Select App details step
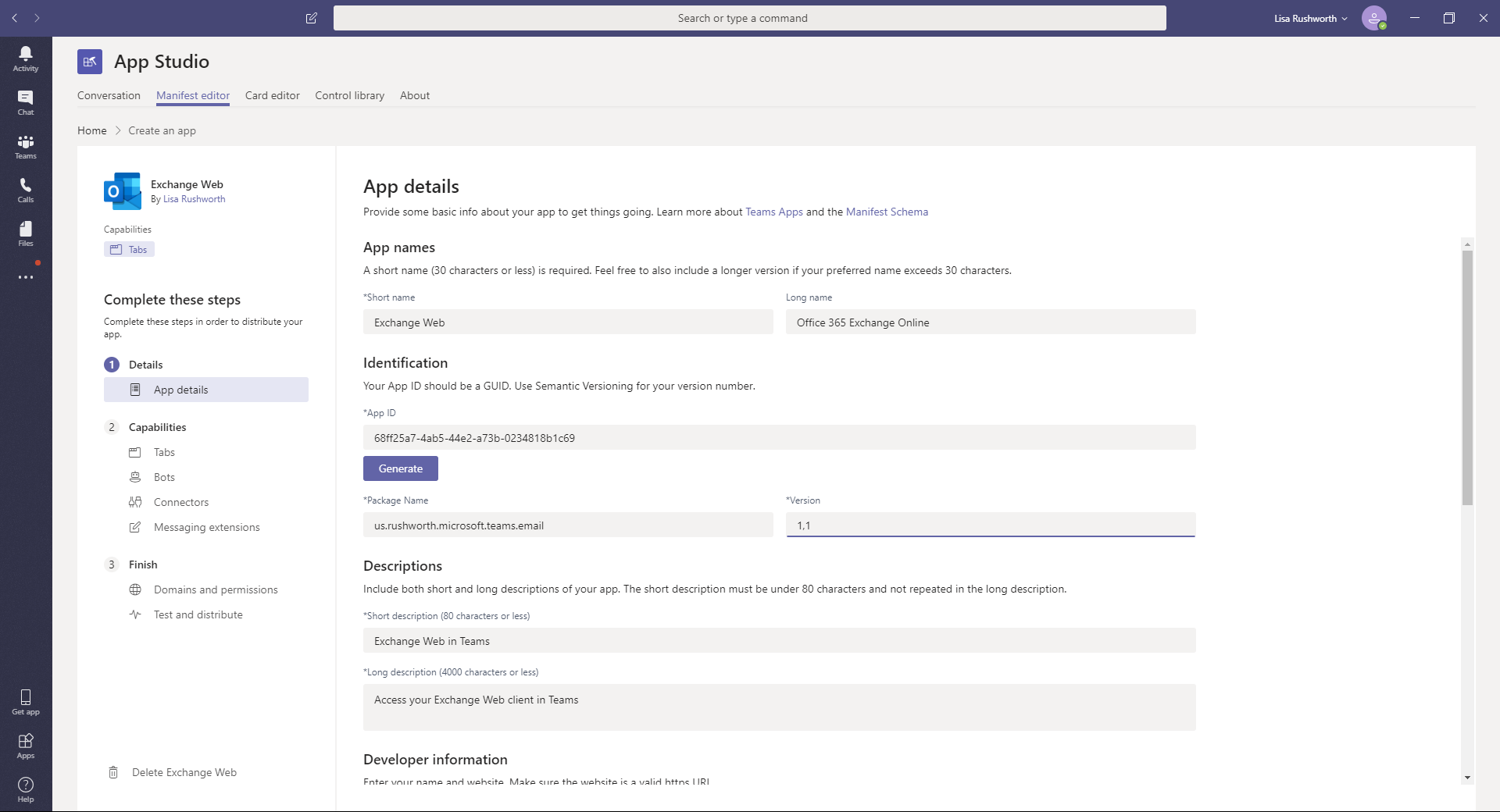Screen dimensions: 1500x812 click(206, 390)
